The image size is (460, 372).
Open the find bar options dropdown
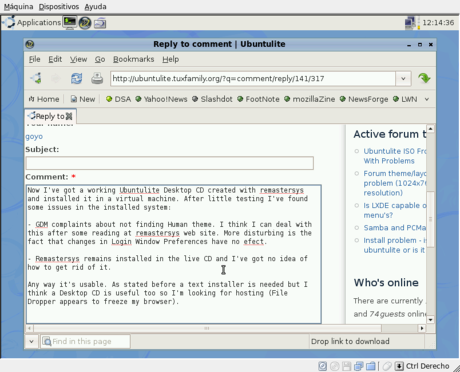[x=31, y=341]
